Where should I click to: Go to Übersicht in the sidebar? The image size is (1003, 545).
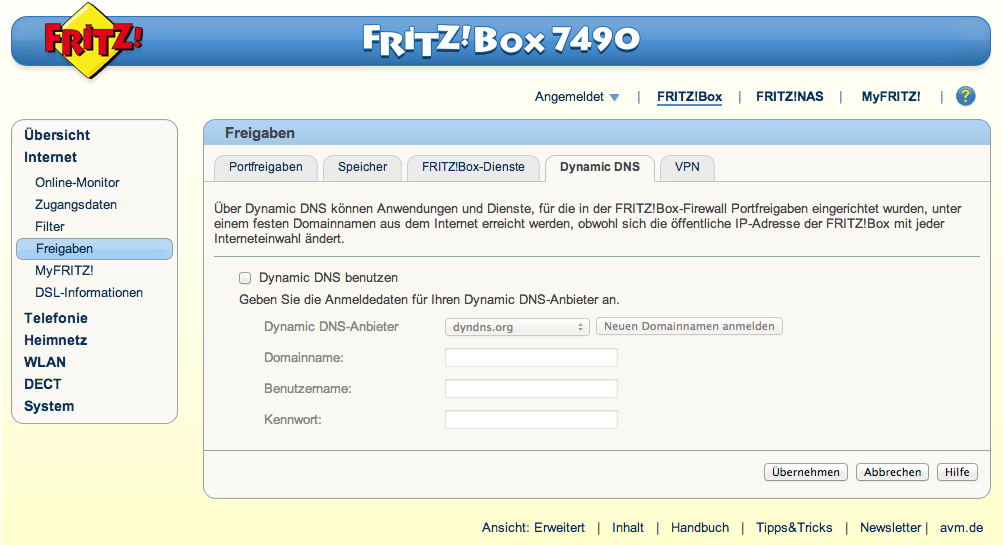[57, 135]
